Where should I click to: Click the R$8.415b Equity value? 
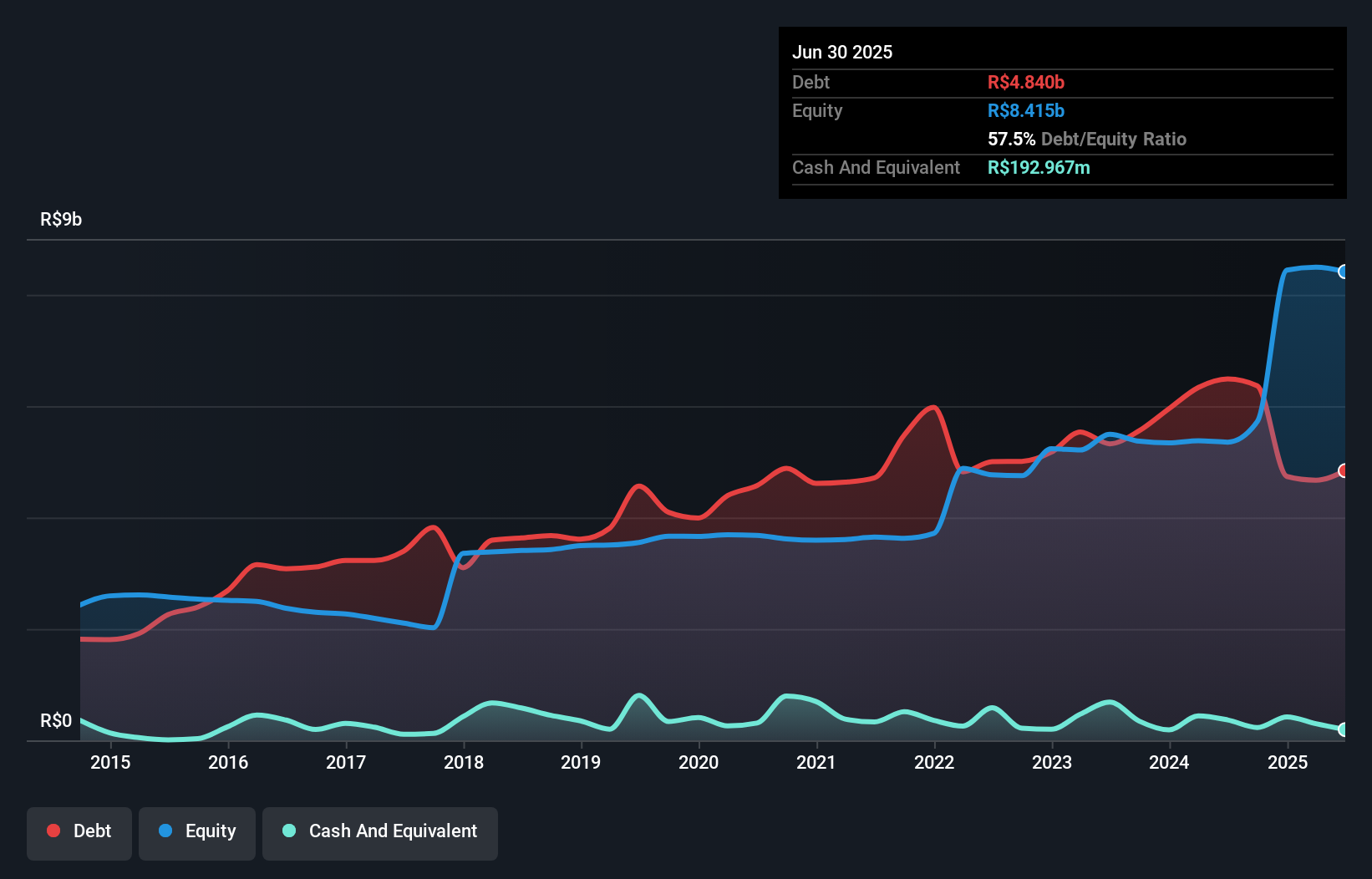click(x=1025, y=109)
